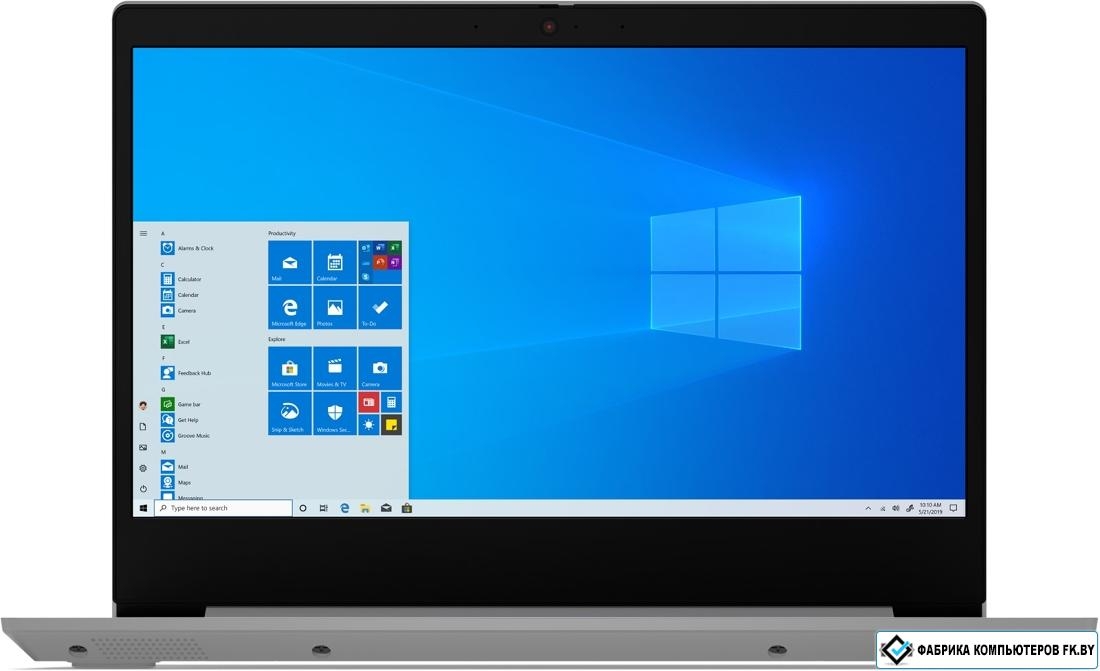
Task: Click the letter 'M' app list header
Action: [163, 452]
